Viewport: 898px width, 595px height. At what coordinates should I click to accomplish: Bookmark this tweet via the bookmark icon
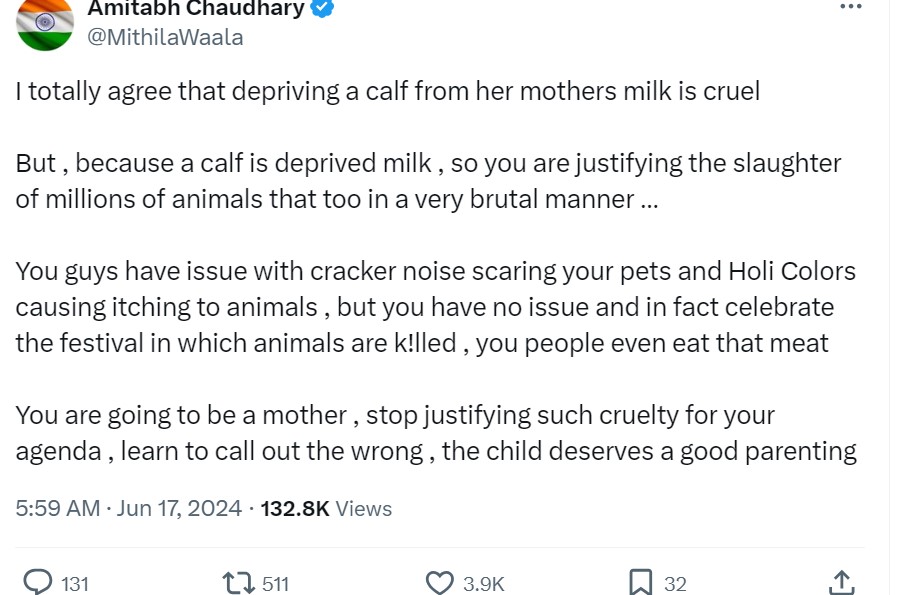pyautogui.click(x=641, y=582)
